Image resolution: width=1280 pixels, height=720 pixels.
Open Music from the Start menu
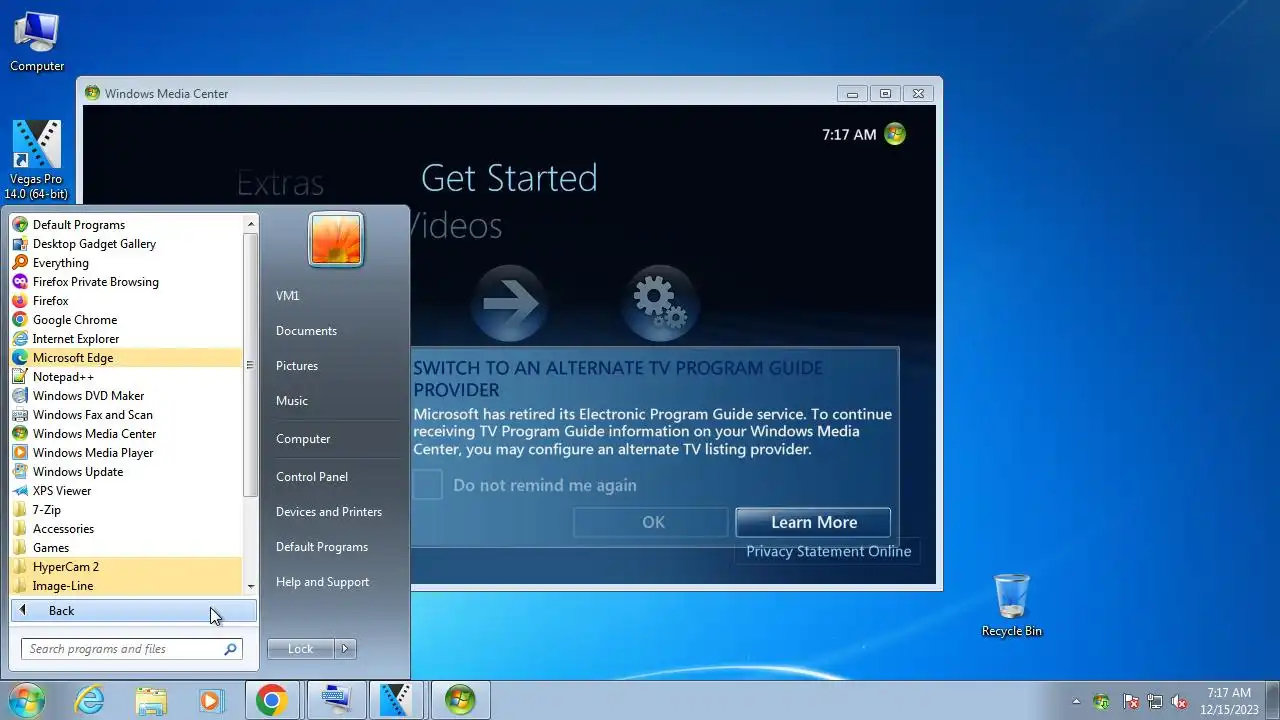tap(335, 401)
